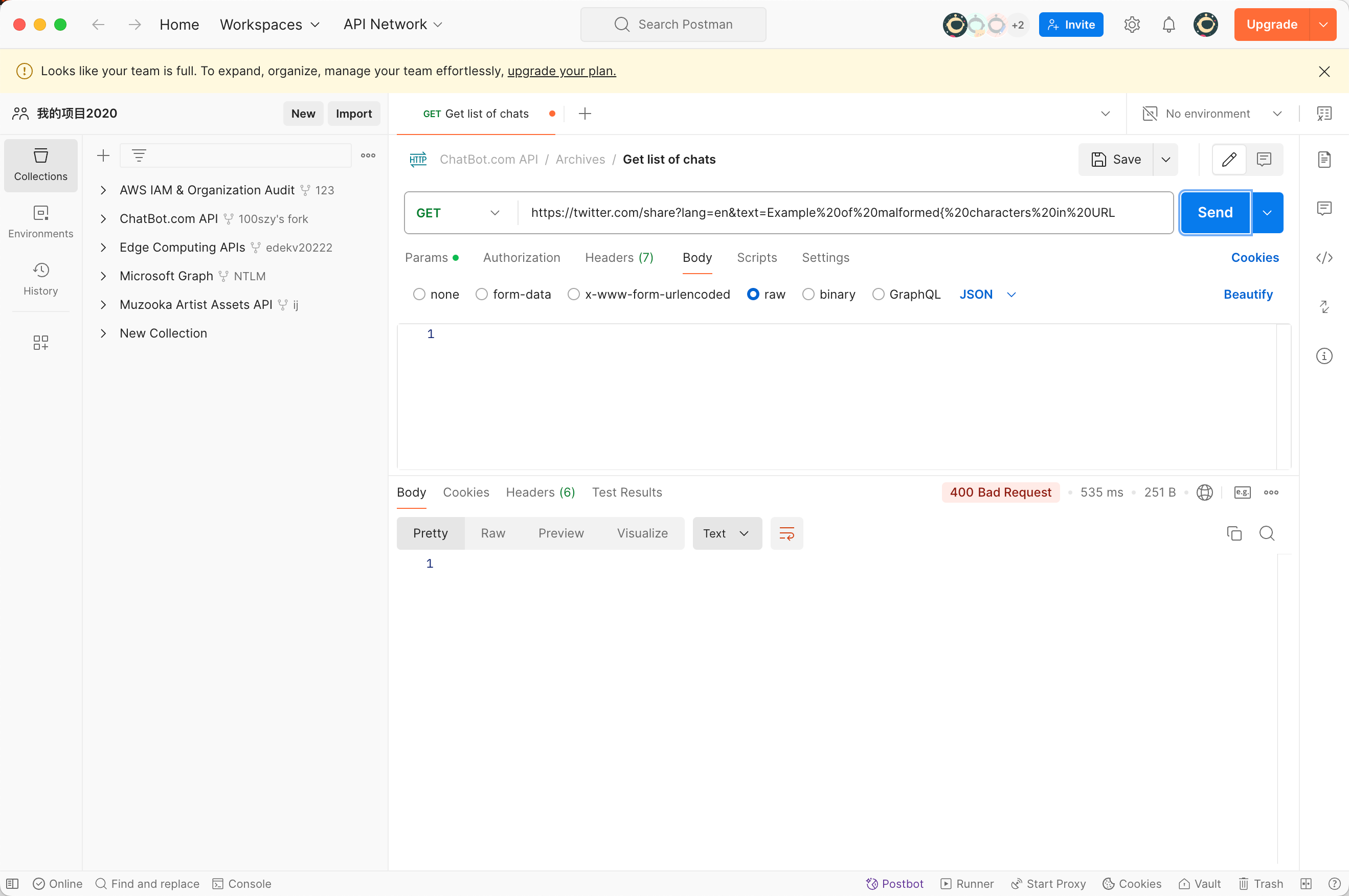Image resolution: width=1349 pixels, height=896 pixels.
Task: Open the Save options dropdown arrow
Action: point(1165,160)
